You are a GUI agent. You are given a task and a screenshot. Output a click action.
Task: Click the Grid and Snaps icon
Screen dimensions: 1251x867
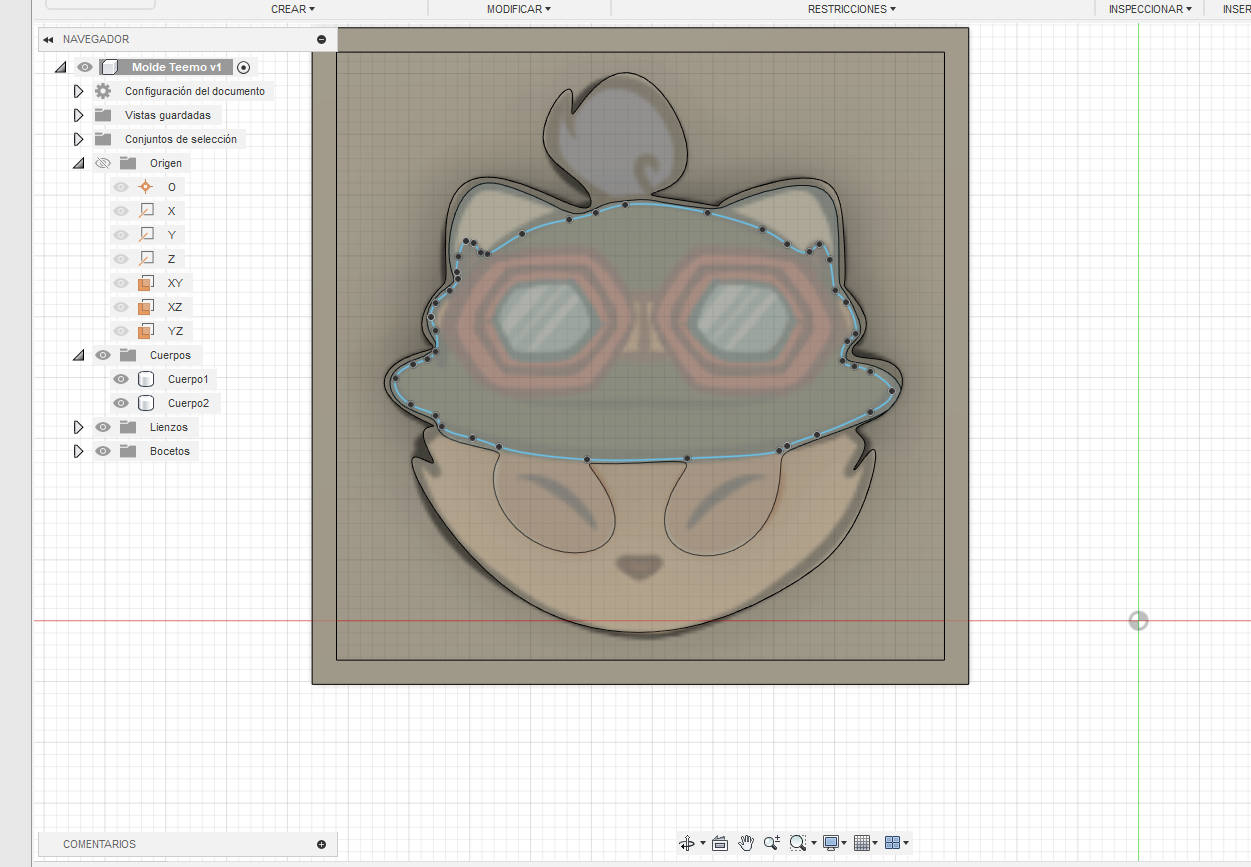pos(862,843)
